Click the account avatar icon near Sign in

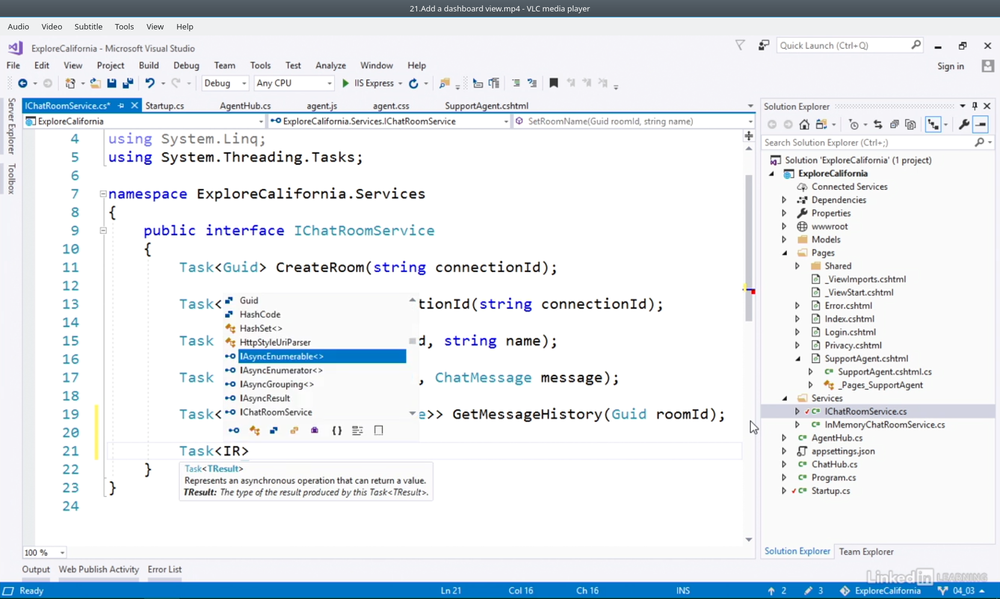point(987,66)
